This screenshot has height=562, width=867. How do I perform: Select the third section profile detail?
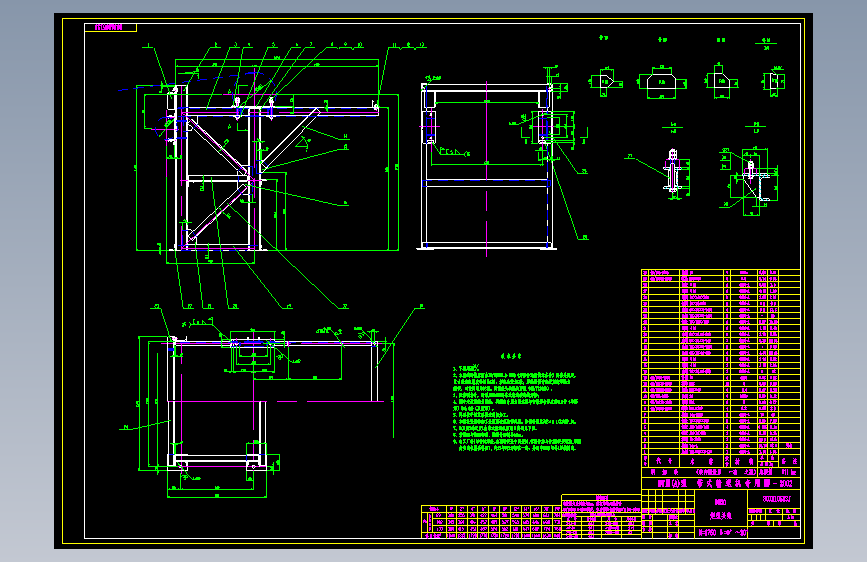[720, 82]
